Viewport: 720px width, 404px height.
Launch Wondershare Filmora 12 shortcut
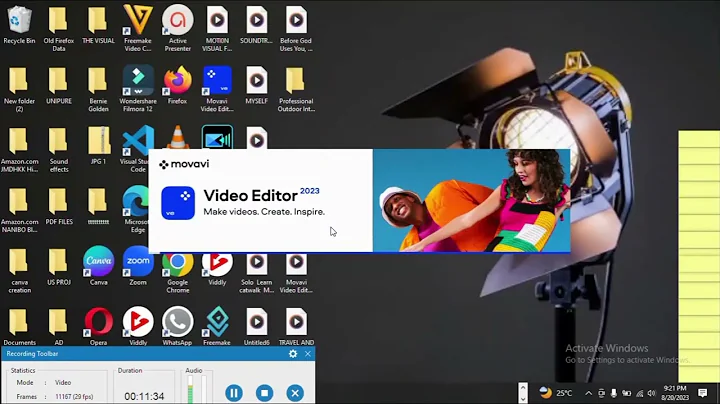(x=138, y=89)
